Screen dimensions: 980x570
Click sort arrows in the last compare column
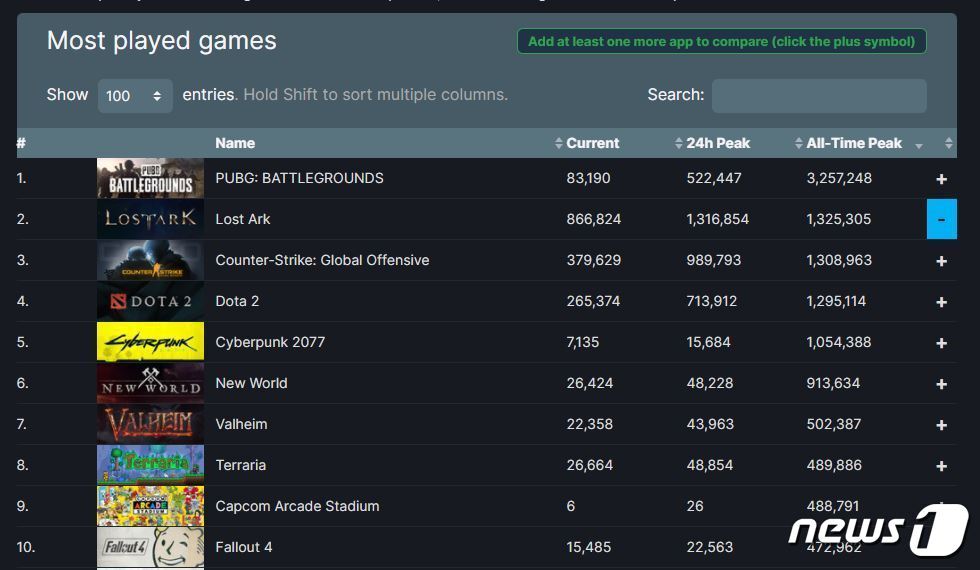(948, 143)
